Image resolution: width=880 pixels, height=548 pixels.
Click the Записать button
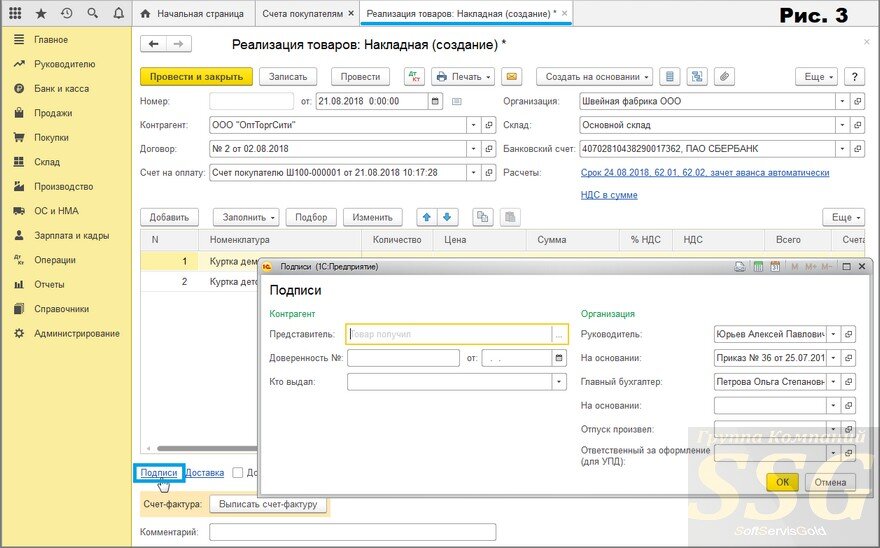(x=288, y=77)
